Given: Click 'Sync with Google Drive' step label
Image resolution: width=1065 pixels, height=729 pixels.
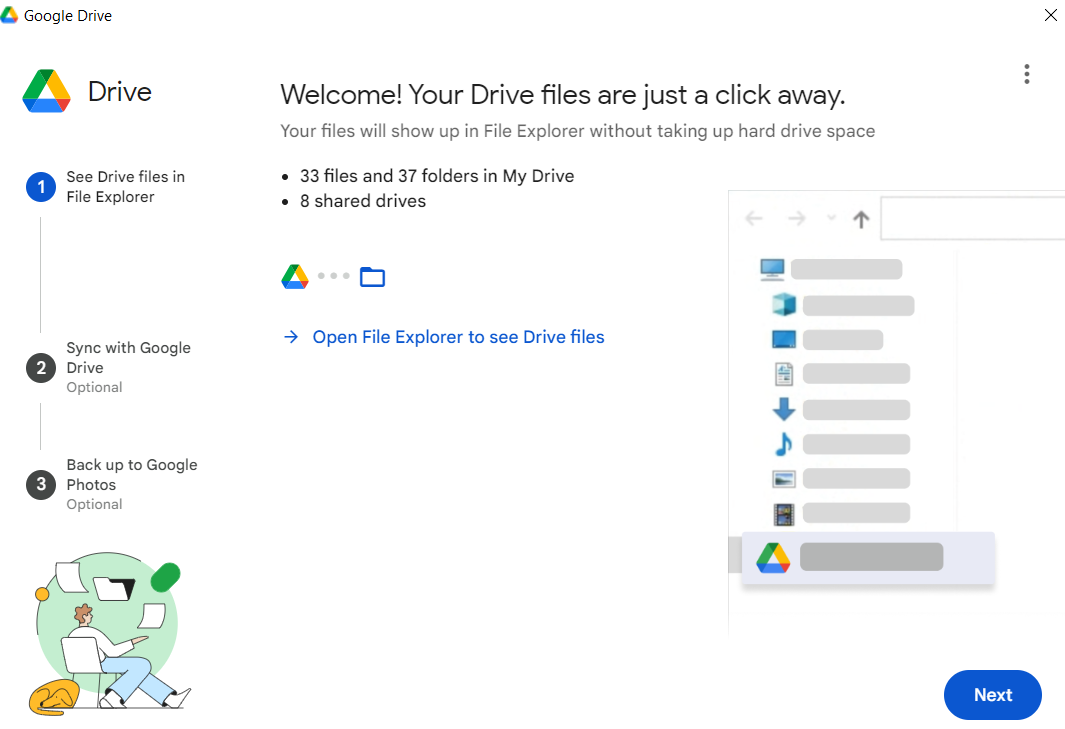Looking at the screenshot, I should [128, 357].
